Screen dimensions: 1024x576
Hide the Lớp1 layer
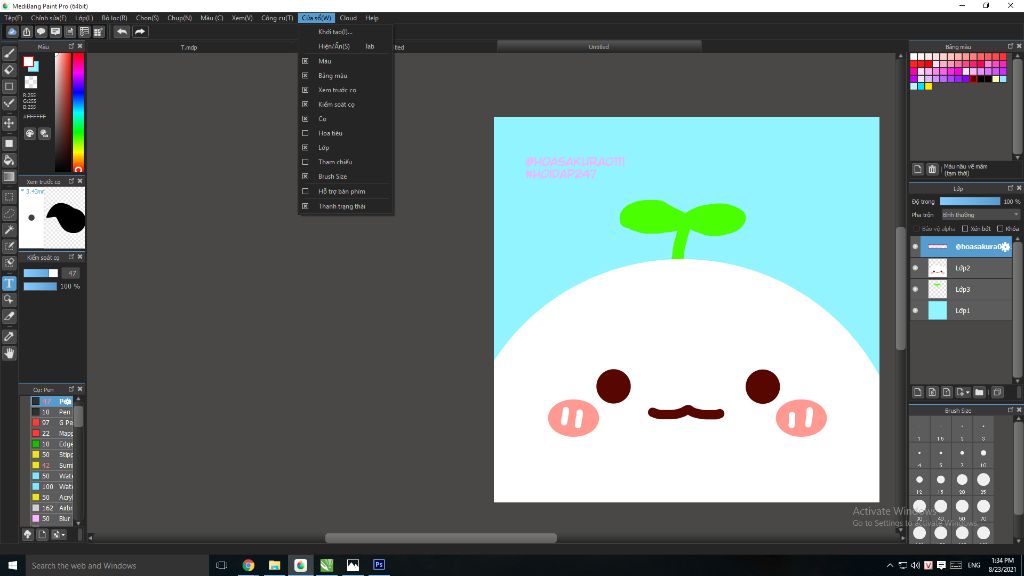click(x=916, y=310)
